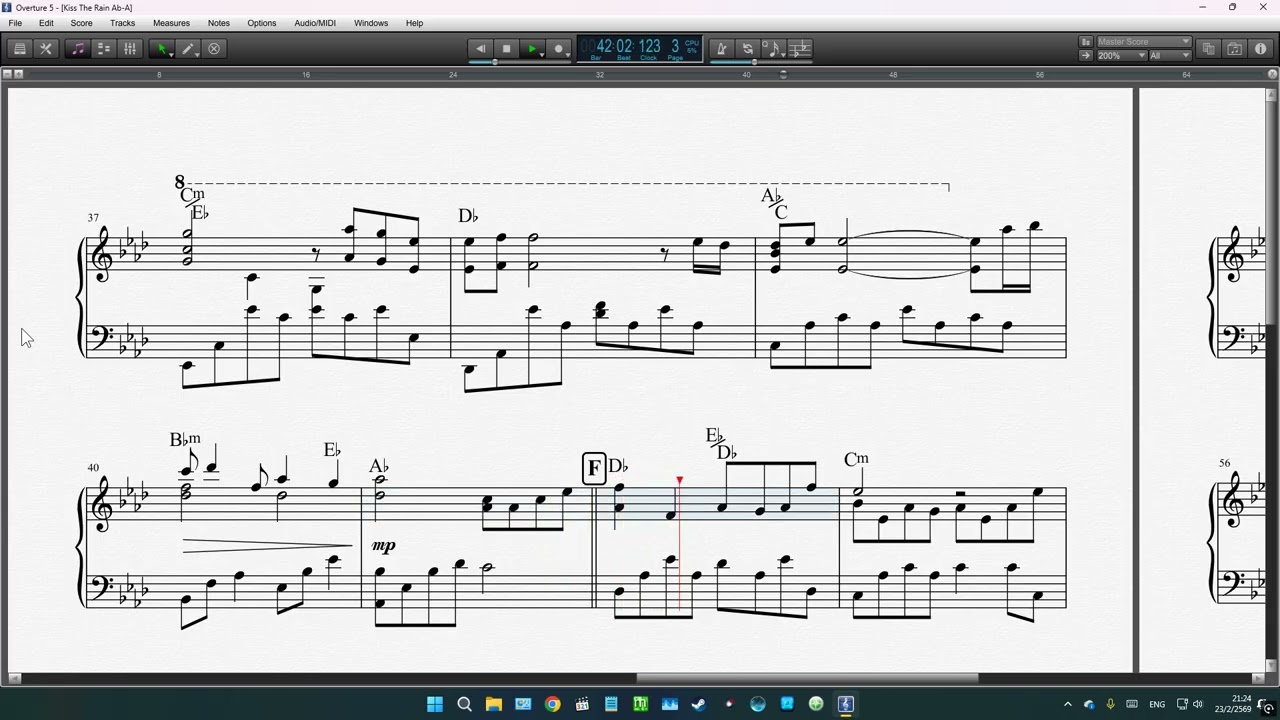The height and width of the screenshot is (720, 1280).
Task: Show the track list panel icon
Action: coord(104,48)
